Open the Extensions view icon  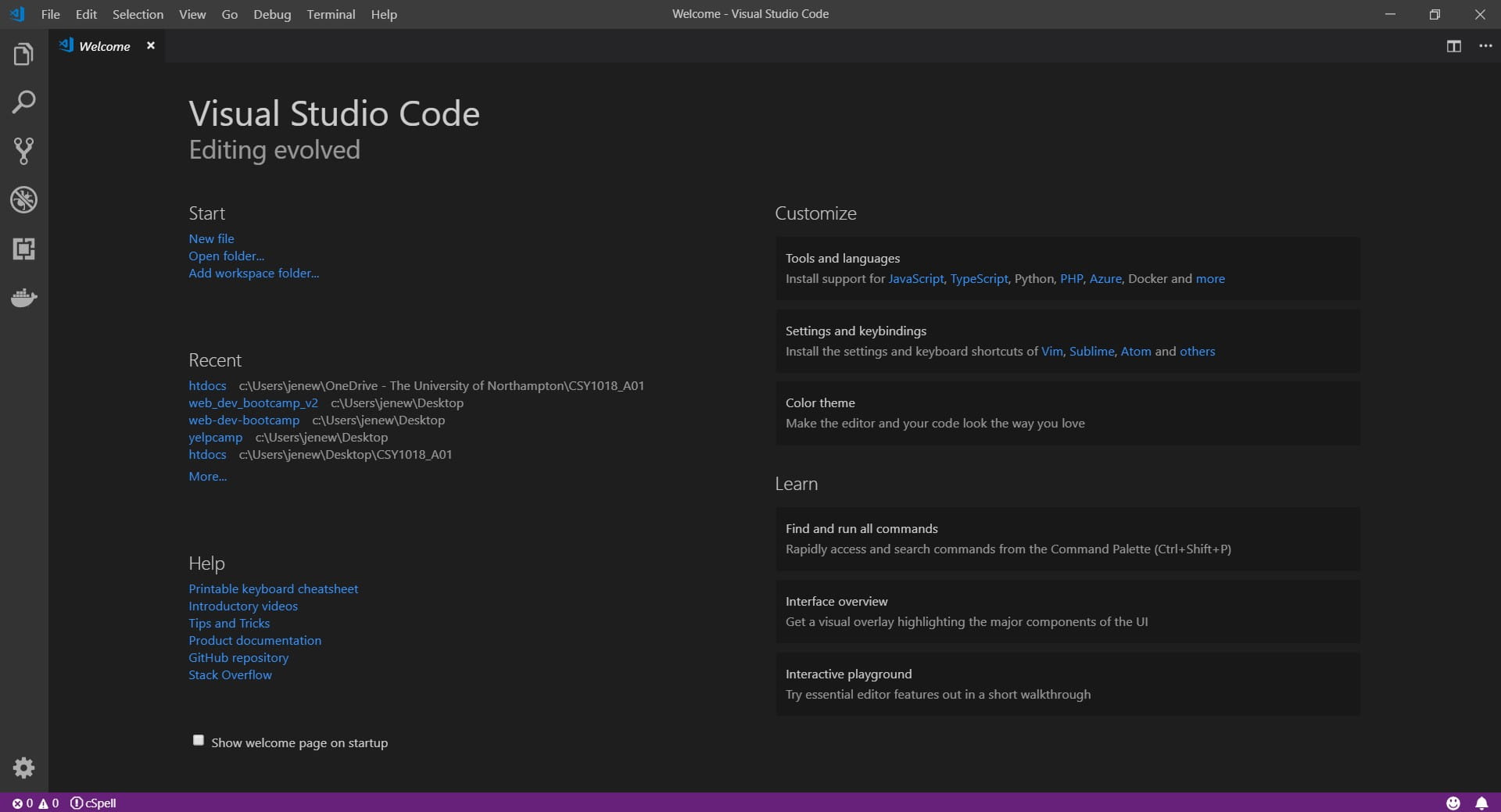(x=23, y=249)
